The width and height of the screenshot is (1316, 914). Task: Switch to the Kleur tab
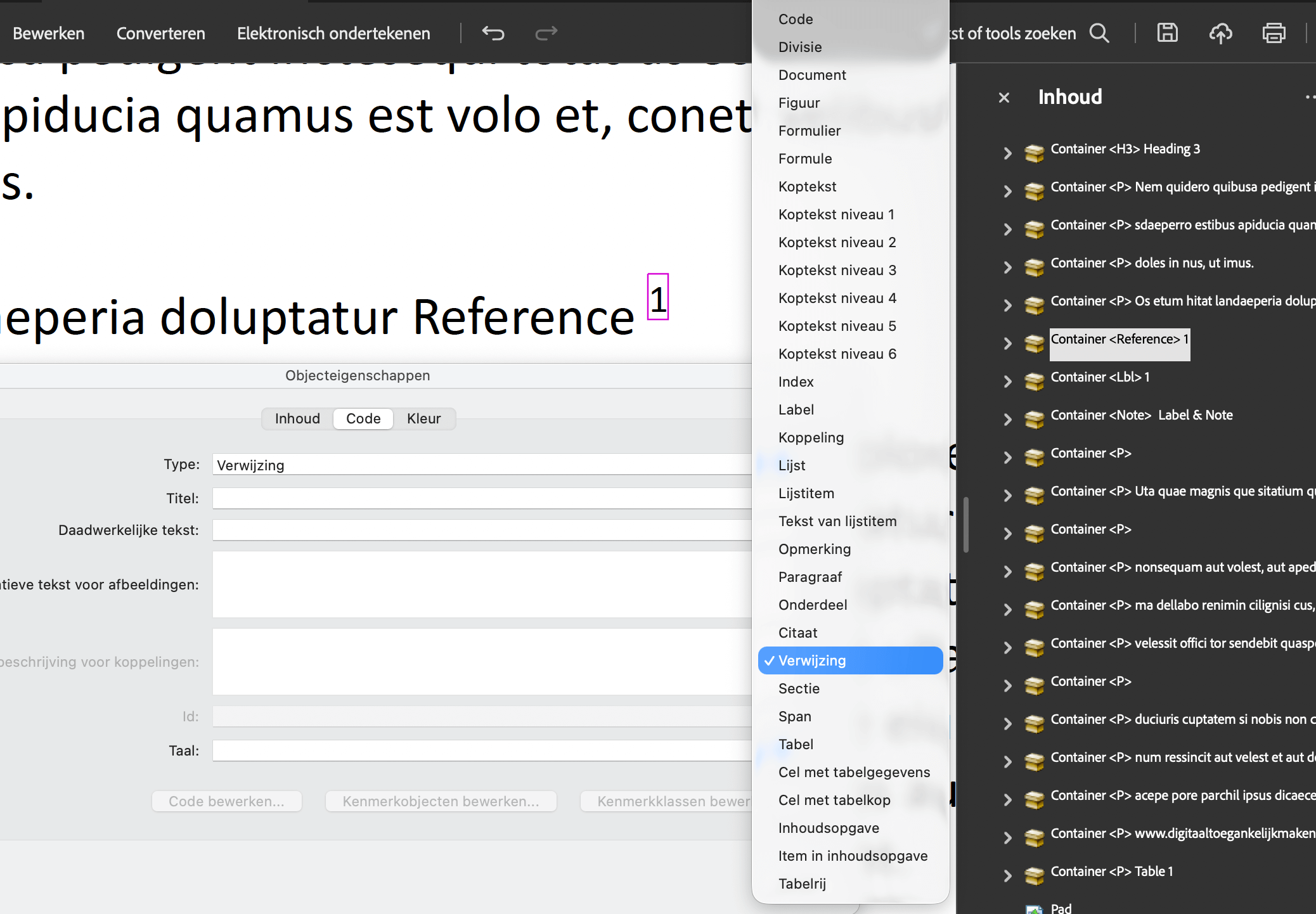(x=423, y=418)
